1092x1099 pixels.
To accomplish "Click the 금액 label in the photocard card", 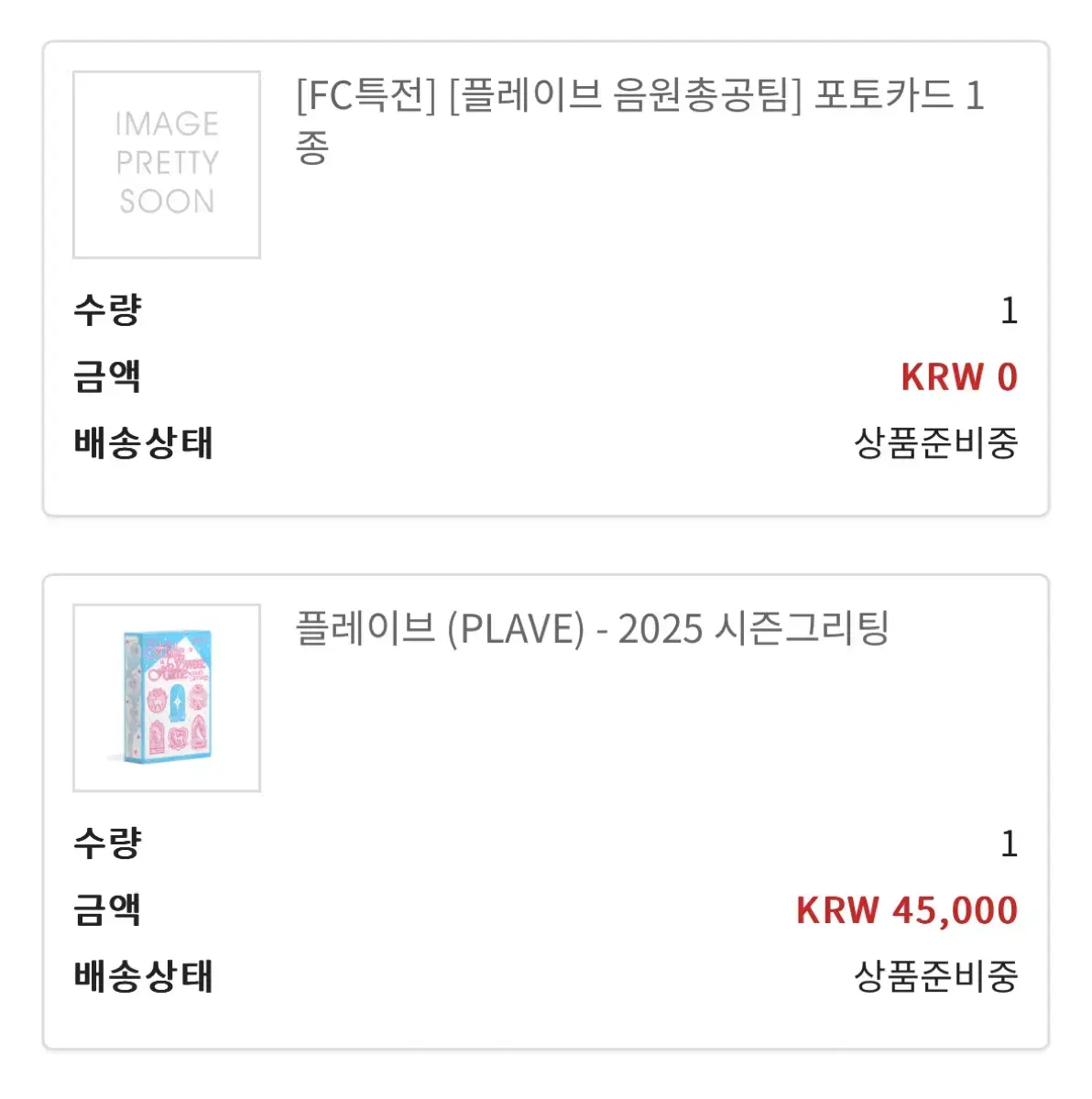I will click(x=107, y=377).
